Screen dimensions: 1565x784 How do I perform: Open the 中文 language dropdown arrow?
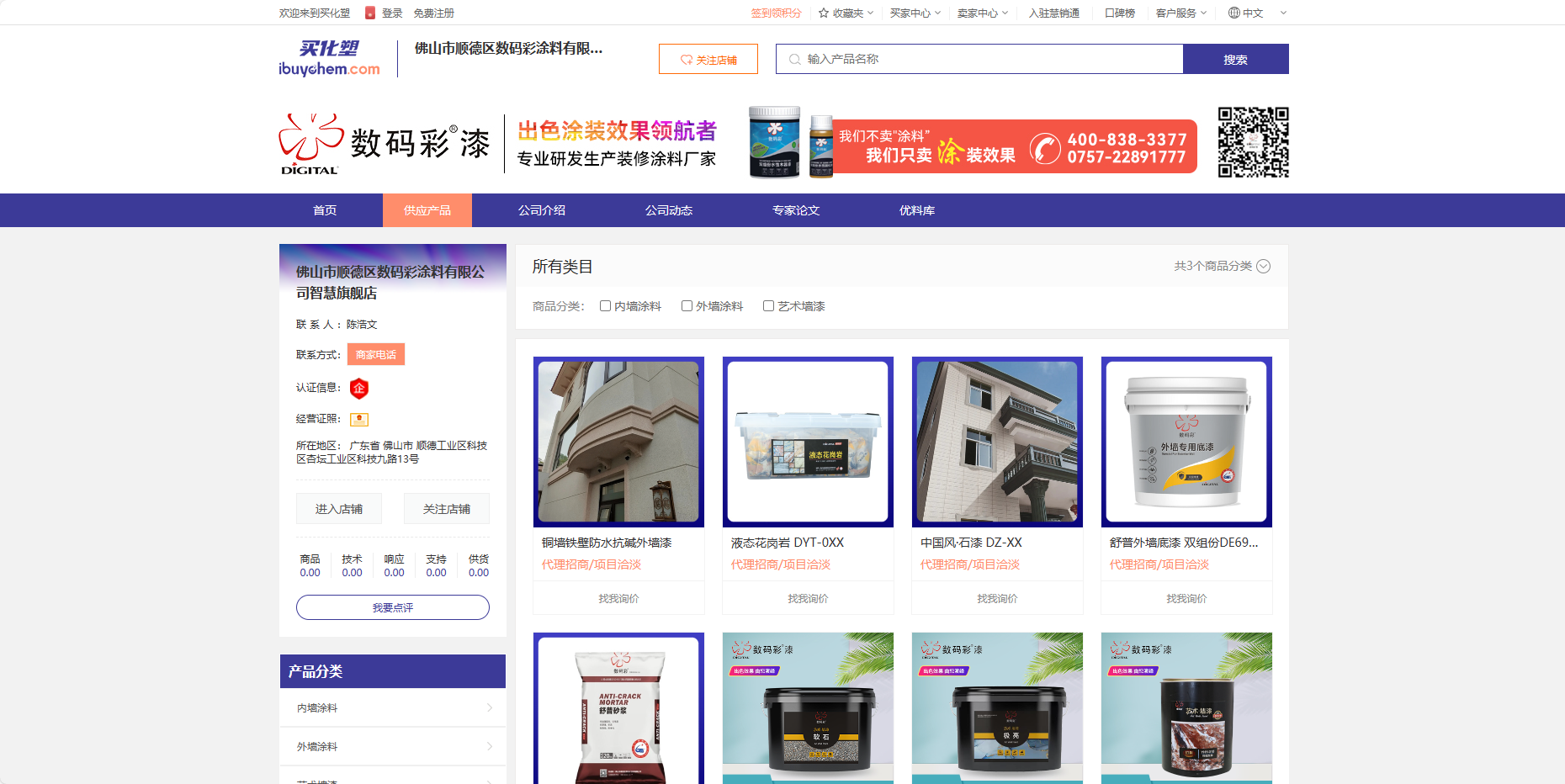[1283, 13]
